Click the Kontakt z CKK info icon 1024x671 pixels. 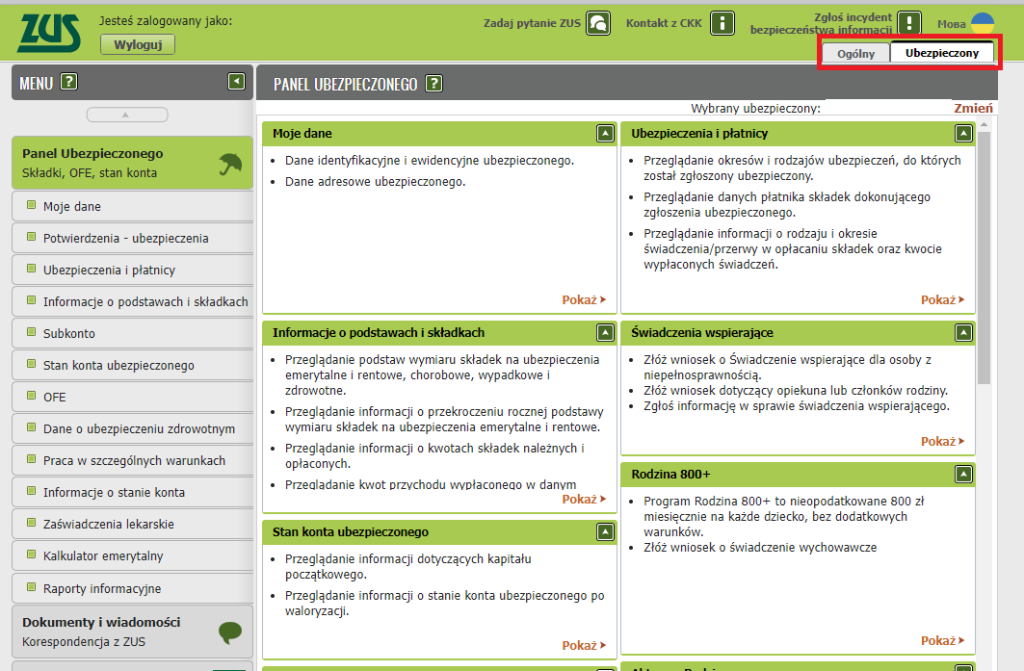(x=722, y=23)
